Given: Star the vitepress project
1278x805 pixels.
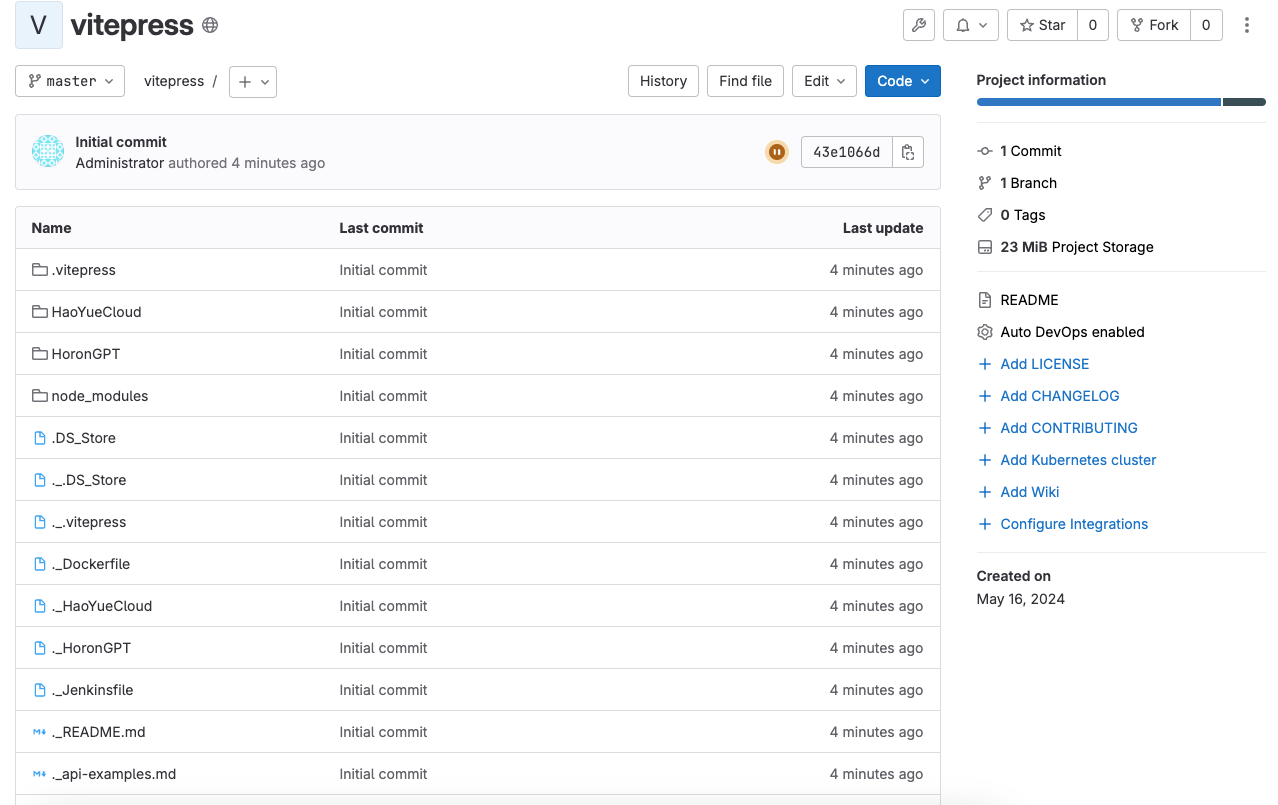Looking at the screenshot, I should pyautogui.click(x=1042, y=25).
